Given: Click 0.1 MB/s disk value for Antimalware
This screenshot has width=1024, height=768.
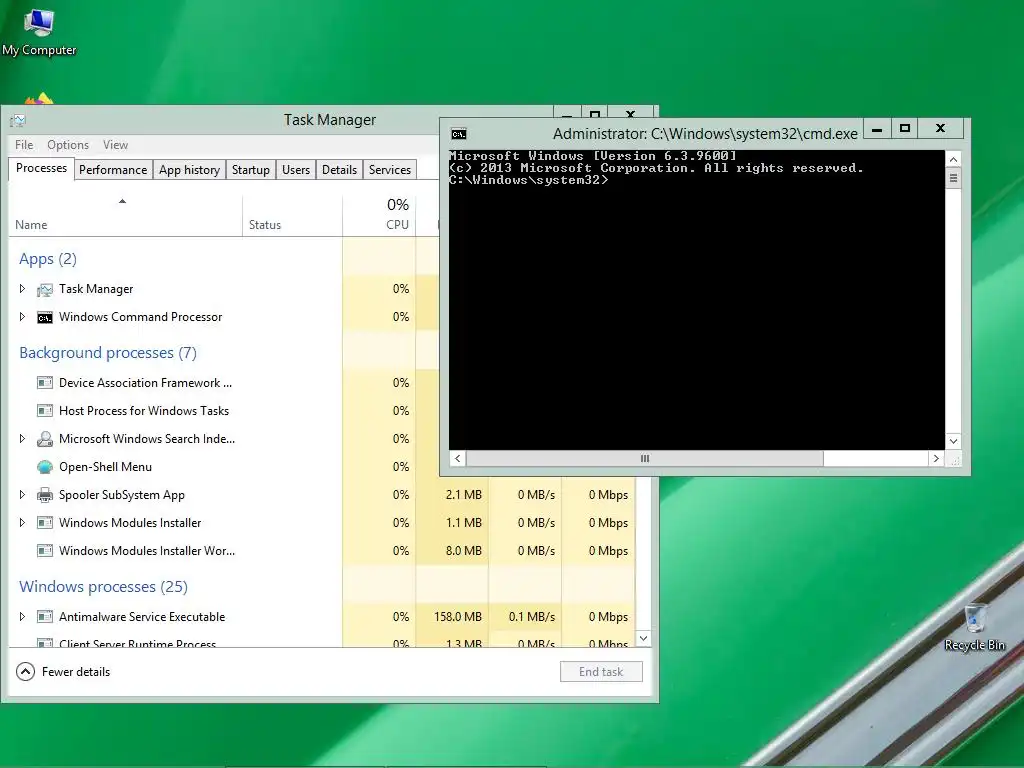Looking at the screenshot, I should click(532, 616).
